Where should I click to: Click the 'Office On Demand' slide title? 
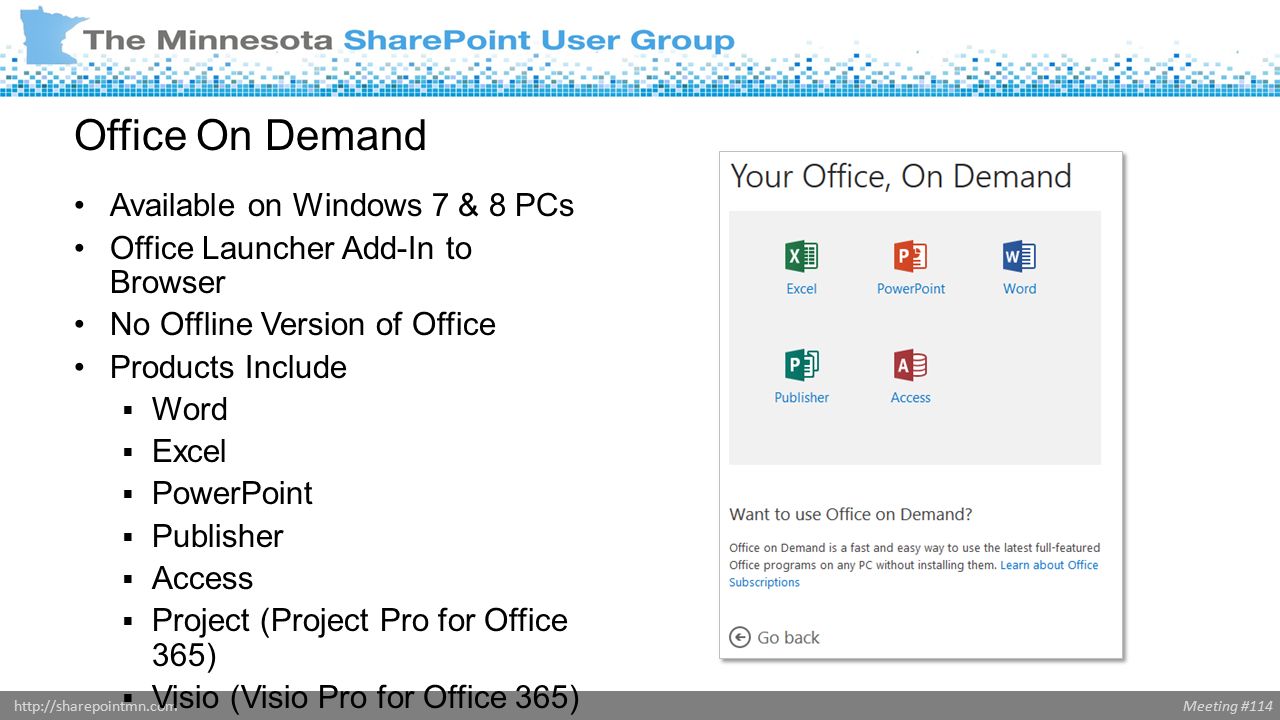tap(250, 135)
